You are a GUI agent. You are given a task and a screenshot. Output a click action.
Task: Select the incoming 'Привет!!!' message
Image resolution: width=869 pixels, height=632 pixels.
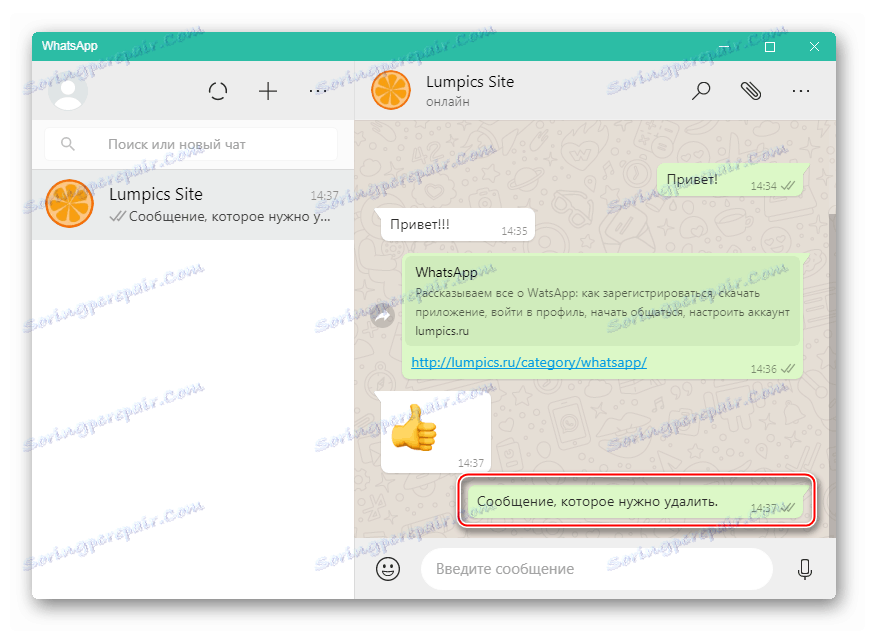457,225
